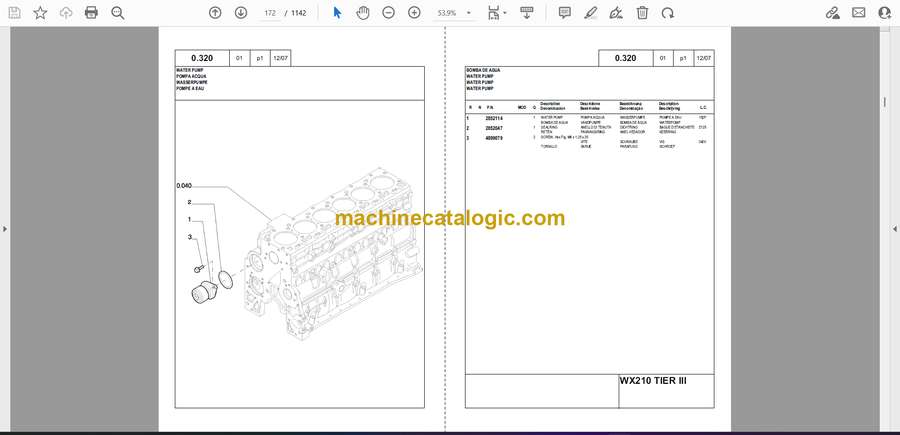Screen dimensions: 900x435
Task: Expand the left navigation pane arrow
Action: pyautogui.click(x=5, y=229)
